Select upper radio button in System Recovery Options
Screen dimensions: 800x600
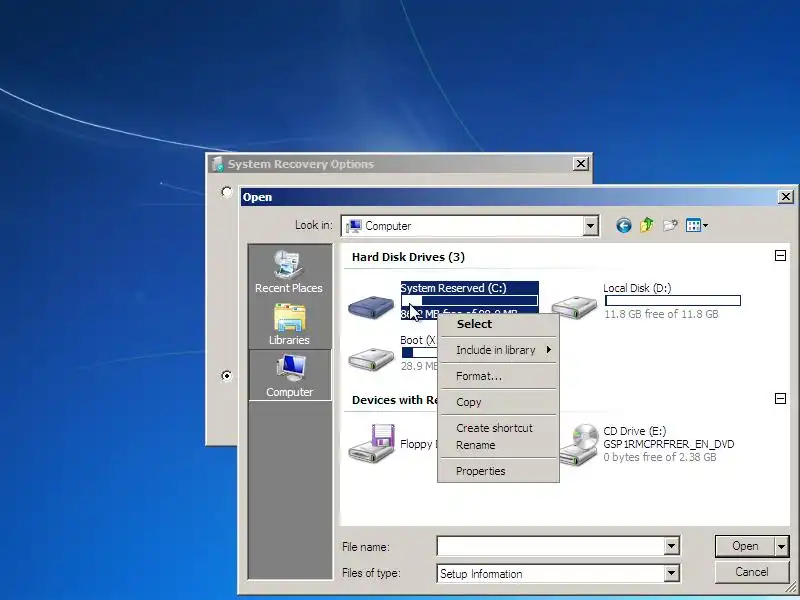click(x=227, y=192)
